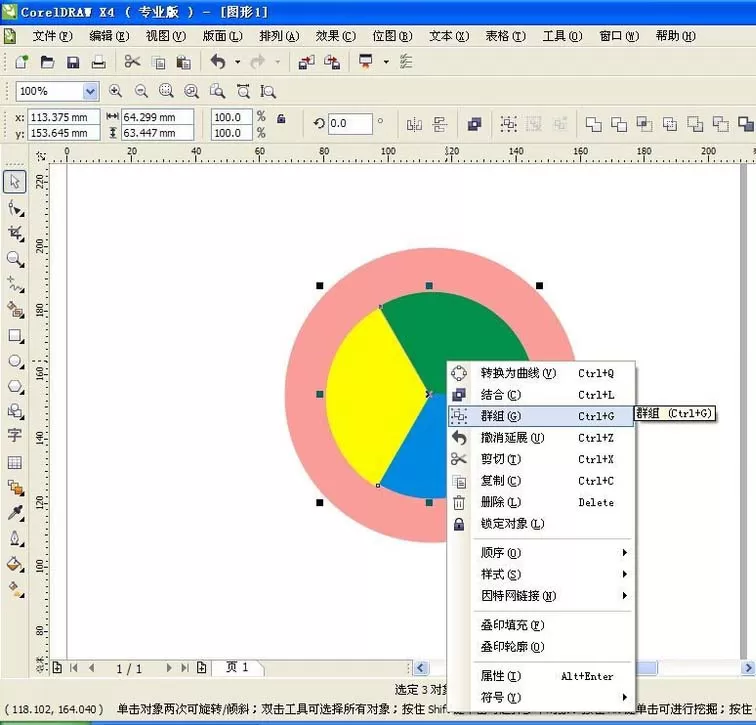Open the 文件 menu
The width and height of the screenshot is (756, 725).
pos(52,36)
